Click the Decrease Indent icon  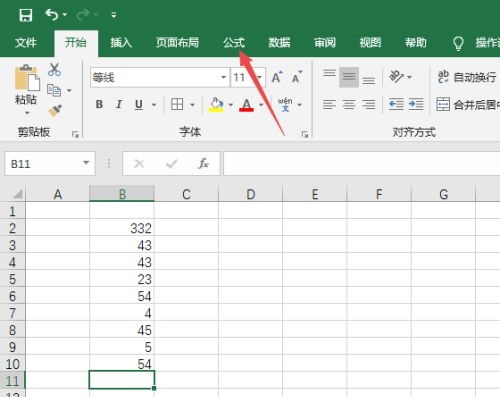tap(396, 104)
